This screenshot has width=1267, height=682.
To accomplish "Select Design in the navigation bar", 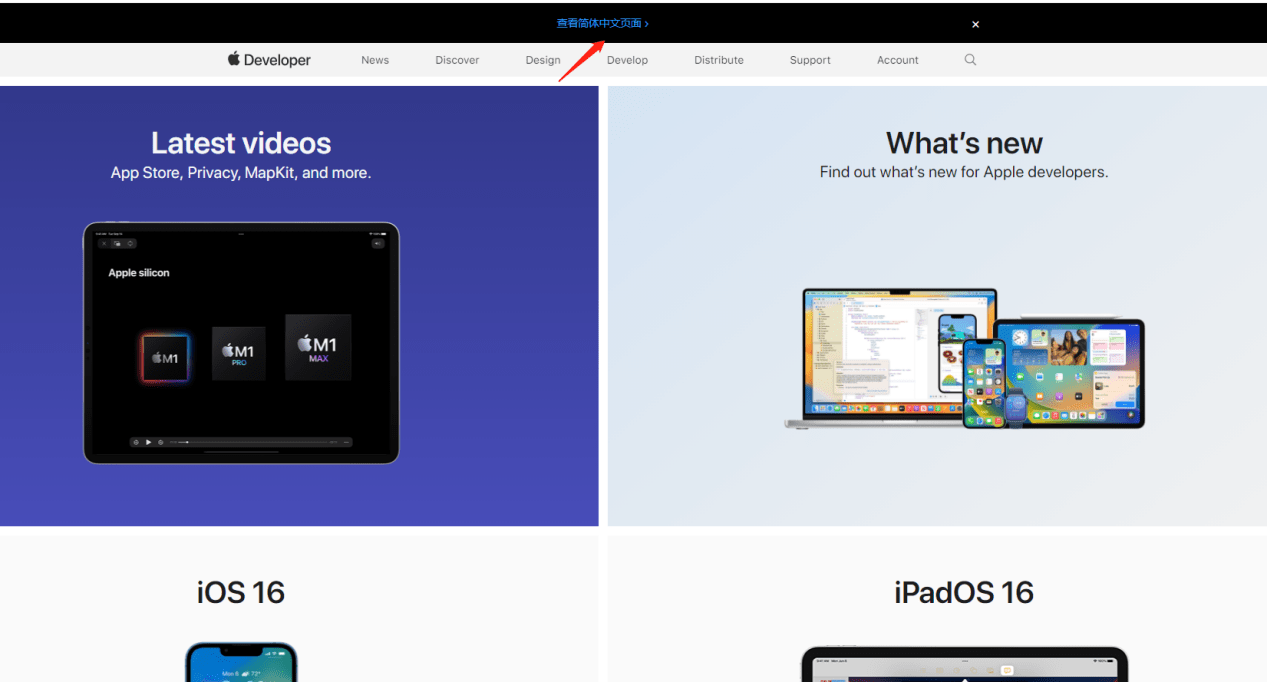I will [x=543, y=60].
